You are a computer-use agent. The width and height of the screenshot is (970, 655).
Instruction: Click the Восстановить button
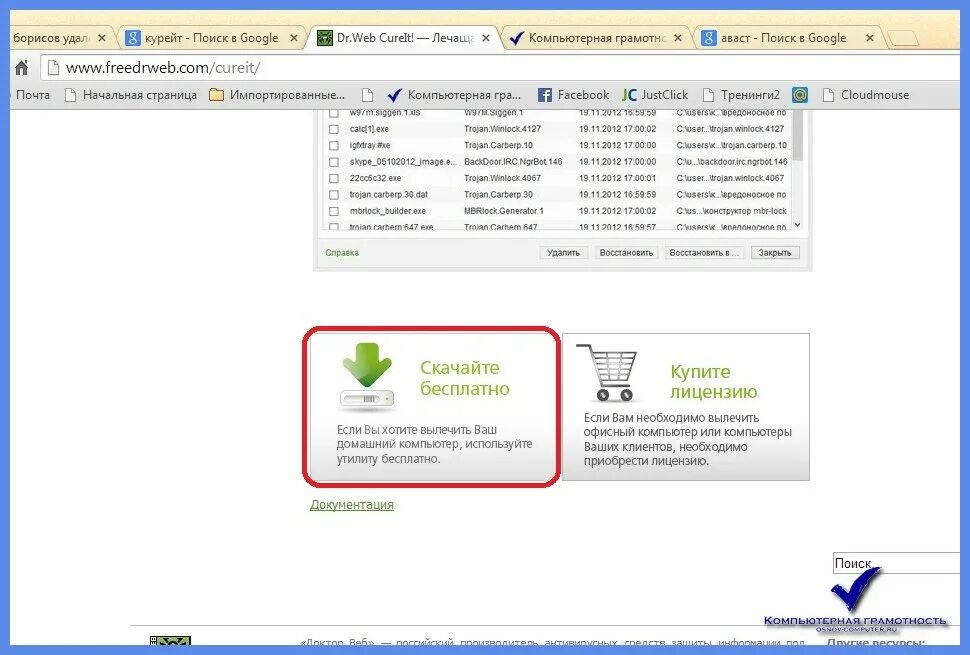tap(626, 252)
